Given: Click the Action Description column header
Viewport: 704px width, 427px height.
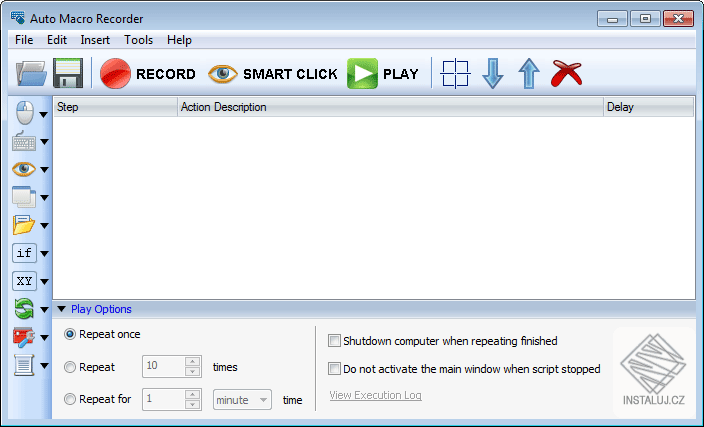Looking at the screenshot, I should click(x=390, y=107).
